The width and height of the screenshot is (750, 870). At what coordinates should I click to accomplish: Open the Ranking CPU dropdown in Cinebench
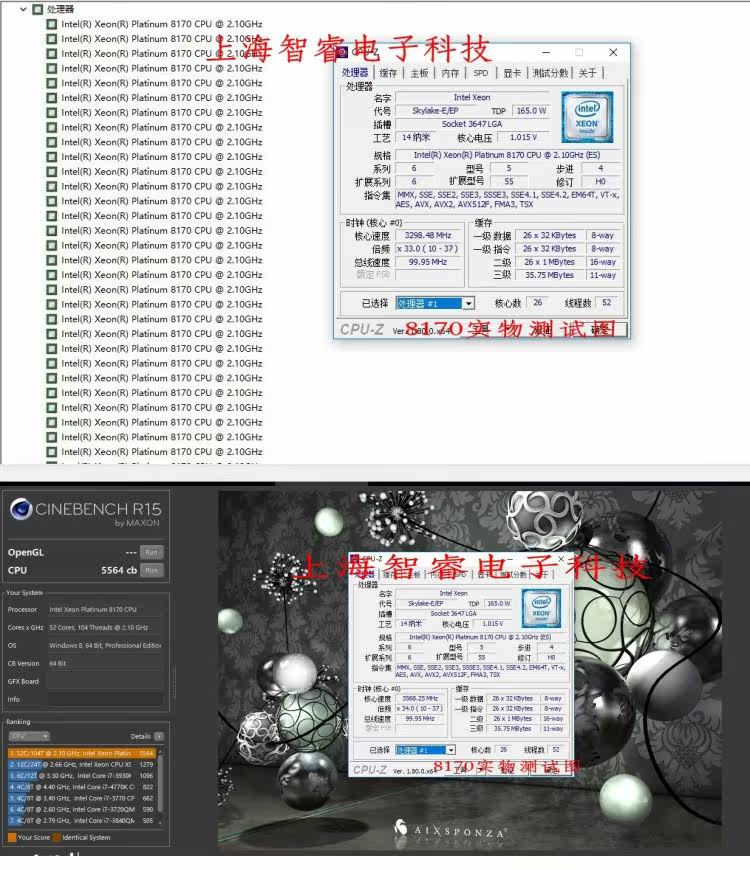29,736
